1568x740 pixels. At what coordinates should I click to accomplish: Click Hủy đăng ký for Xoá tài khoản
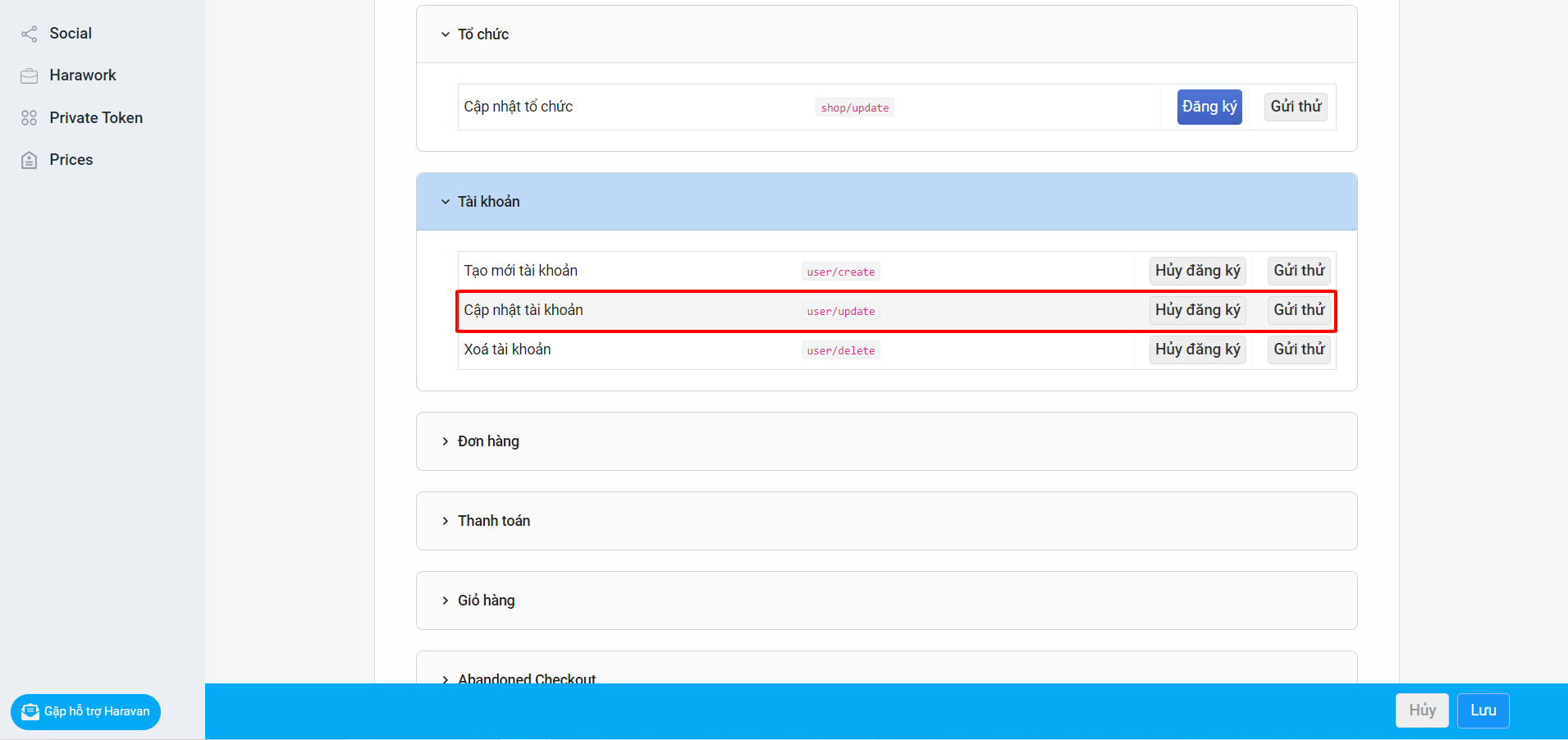1197,349
